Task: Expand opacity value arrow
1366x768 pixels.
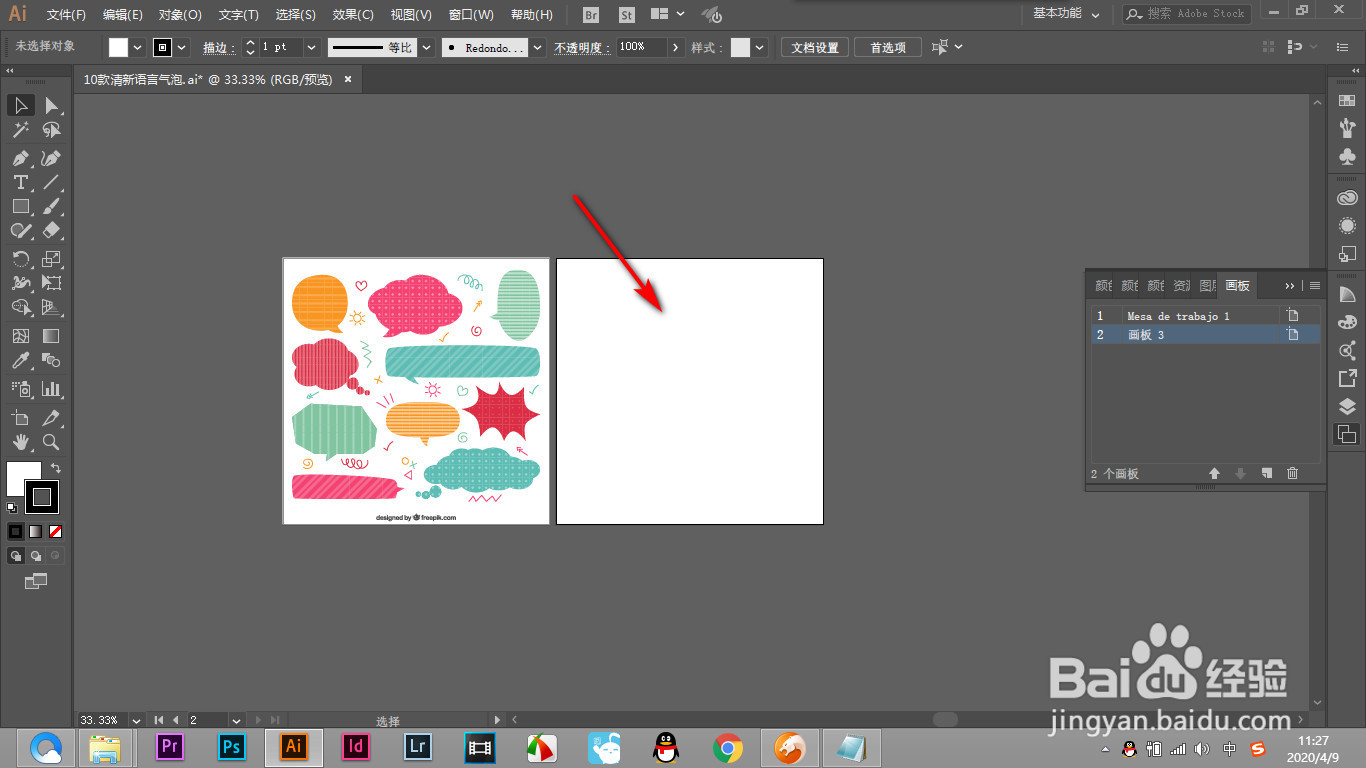Action: pos(676,47)
